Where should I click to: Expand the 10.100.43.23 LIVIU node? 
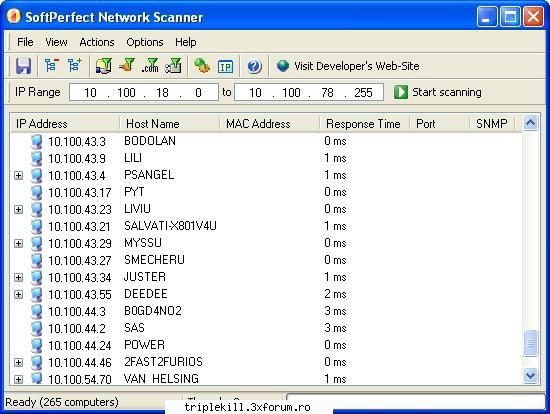tap(19, 209)
